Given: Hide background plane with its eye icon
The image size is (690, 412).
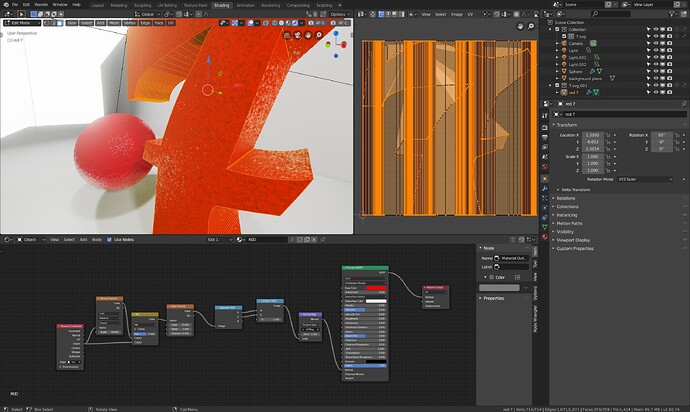Looking at the screenshot, I should (x=656, y=78).
